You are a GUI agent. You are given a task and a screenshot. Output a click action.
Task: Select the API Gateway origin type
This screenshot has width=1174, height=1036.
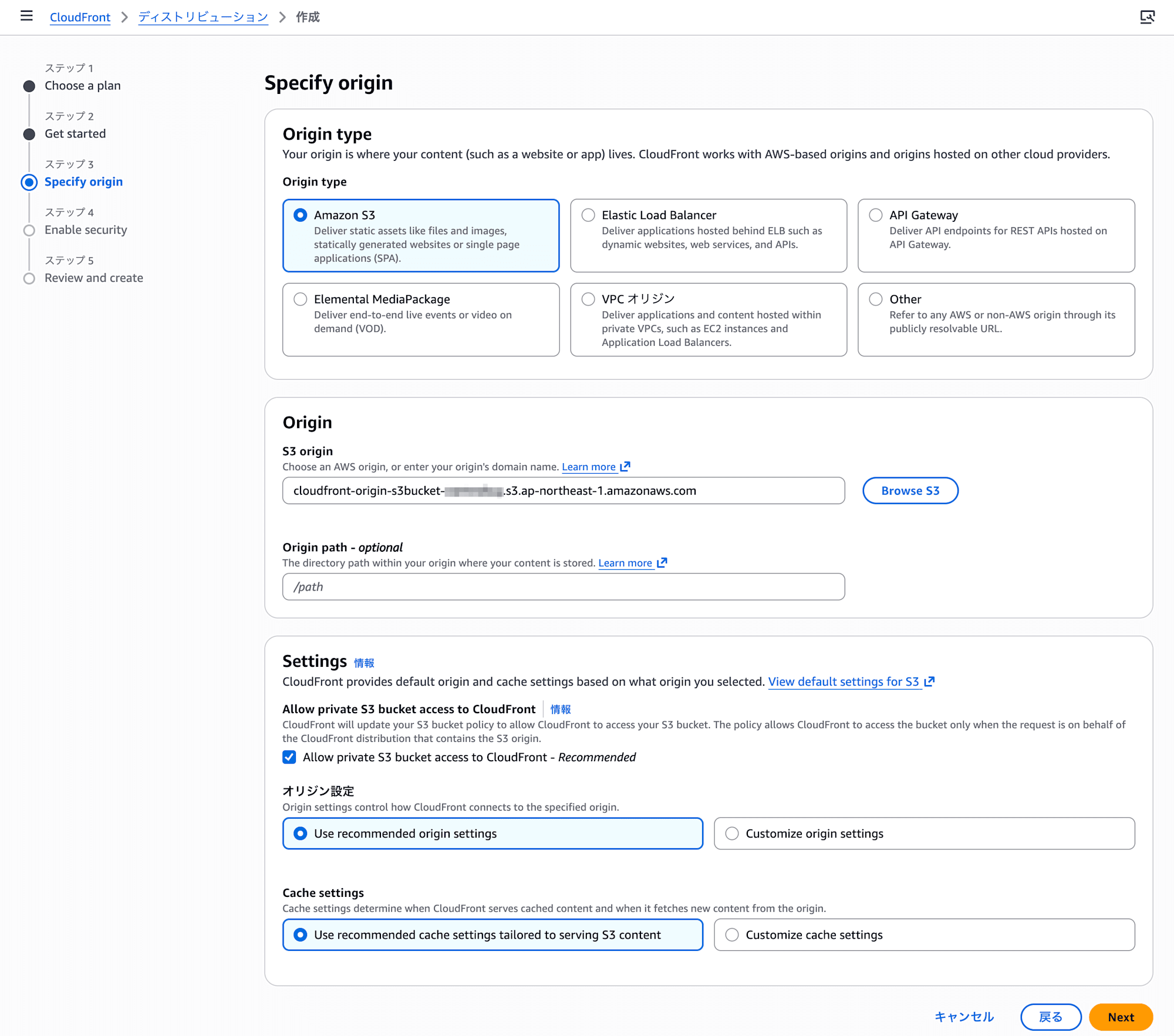[996, 235]
